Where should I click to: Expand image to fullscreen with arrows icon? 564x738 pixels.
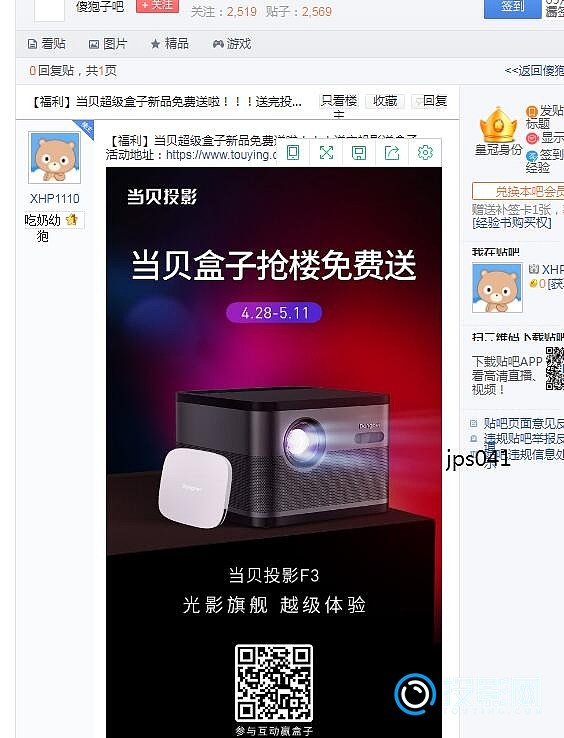[x=326, y=152]
